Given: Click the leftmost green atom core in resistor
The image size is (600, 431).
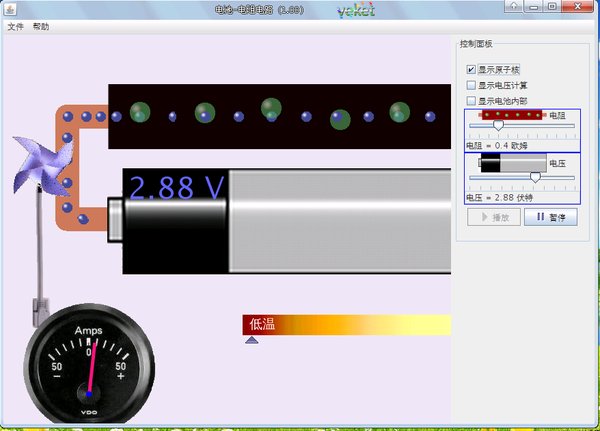Looking at the screenshot, I should pos(141,112).
